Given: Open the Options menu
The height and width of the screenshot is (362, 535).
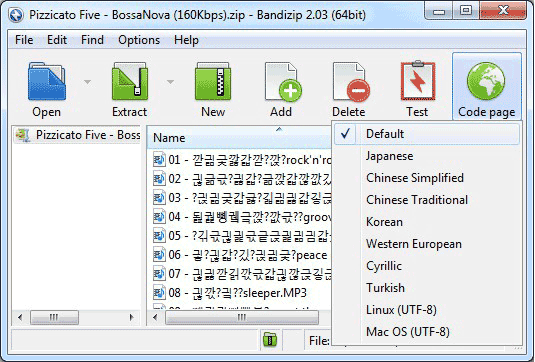Looking at the screenshot, I should (x=139, y=40).
